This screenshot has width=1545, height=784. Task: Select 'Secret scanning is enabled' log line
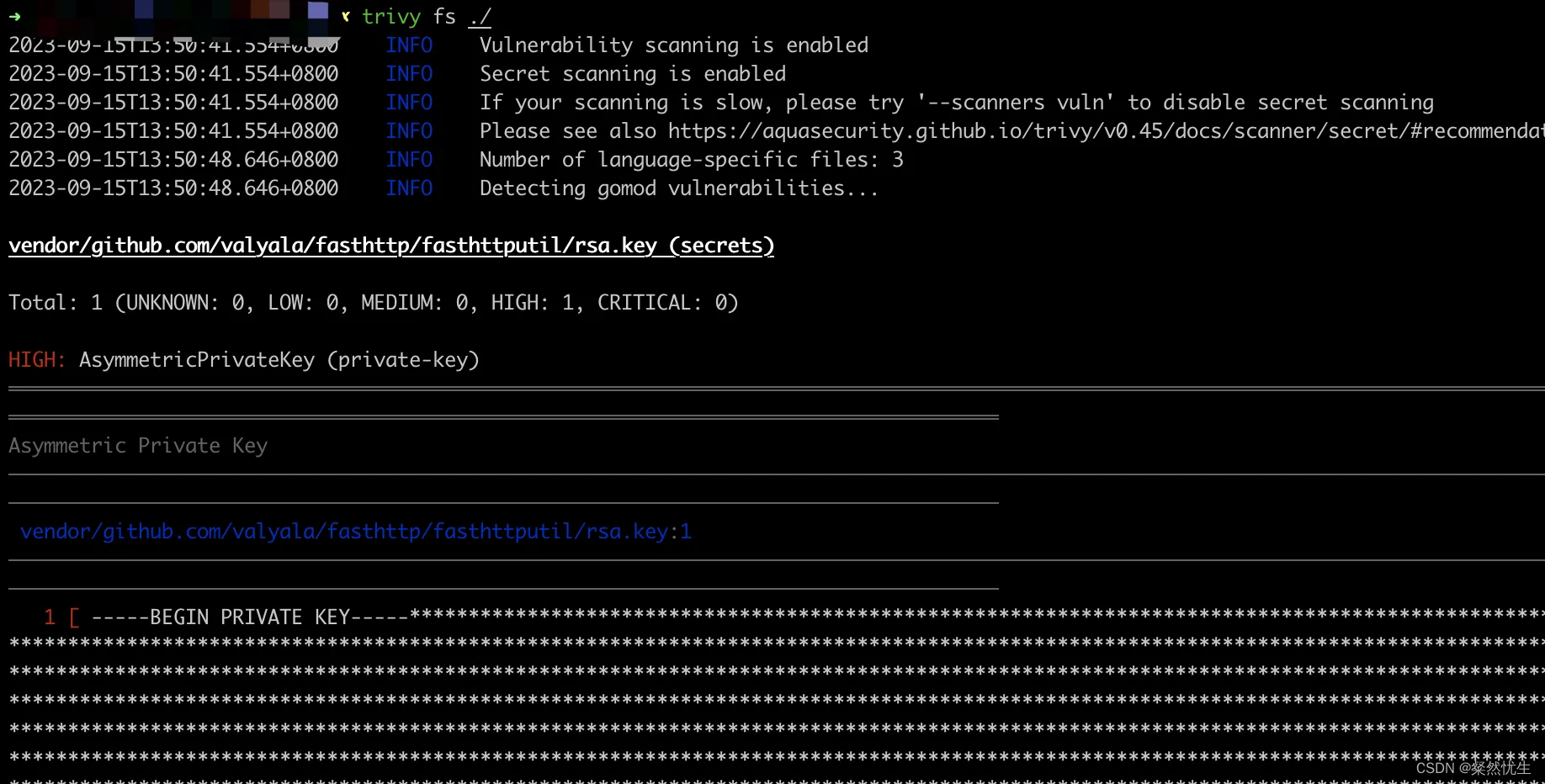pyautogui.click(x=633, y=74)
